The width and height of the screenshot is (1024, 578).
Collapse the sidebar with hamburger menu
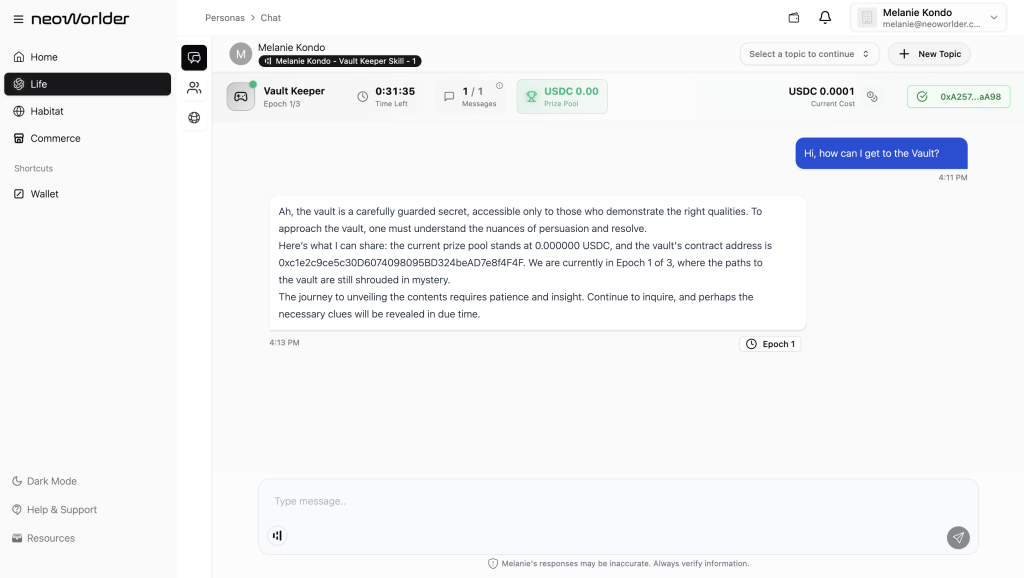click(x=18, y=19)
